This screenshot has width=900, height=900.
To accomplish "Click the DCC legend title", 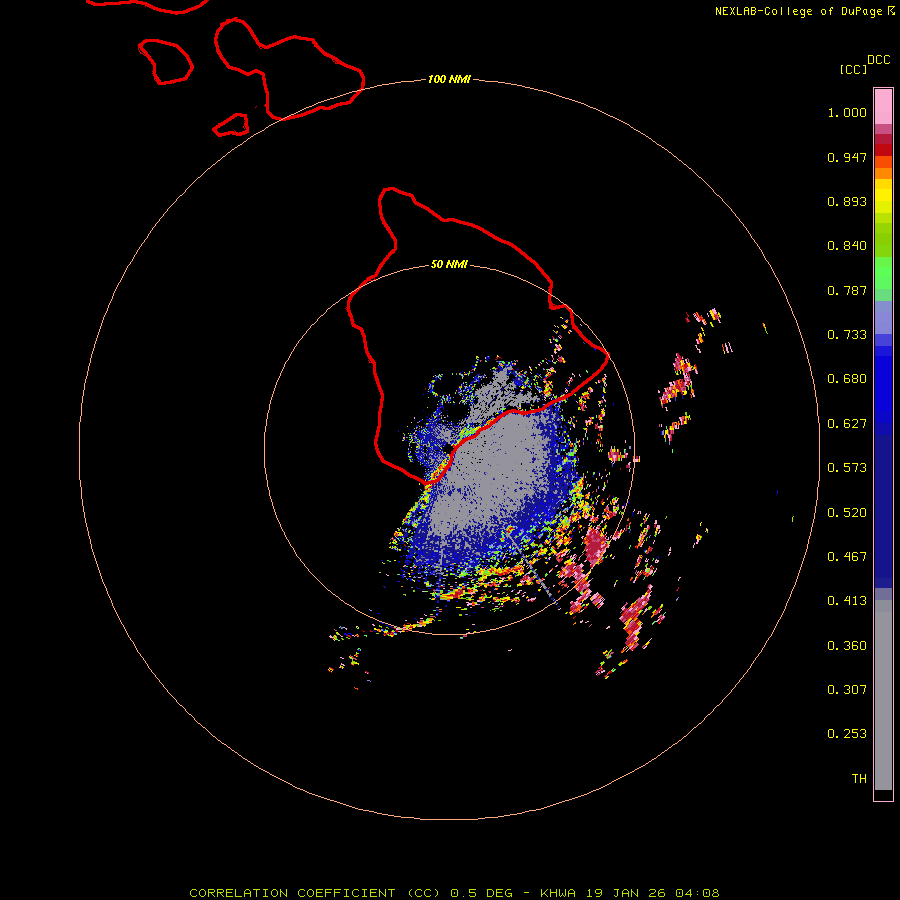I will click(x=879, y=60).
